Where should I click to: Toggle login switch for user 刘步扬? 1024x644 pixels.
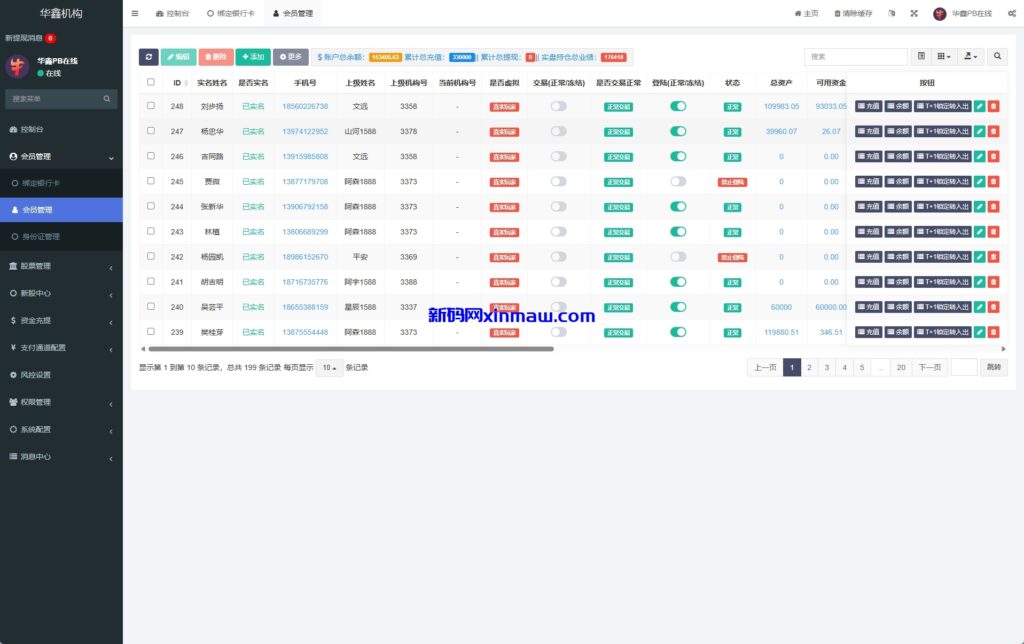click(x=678, y=106)
